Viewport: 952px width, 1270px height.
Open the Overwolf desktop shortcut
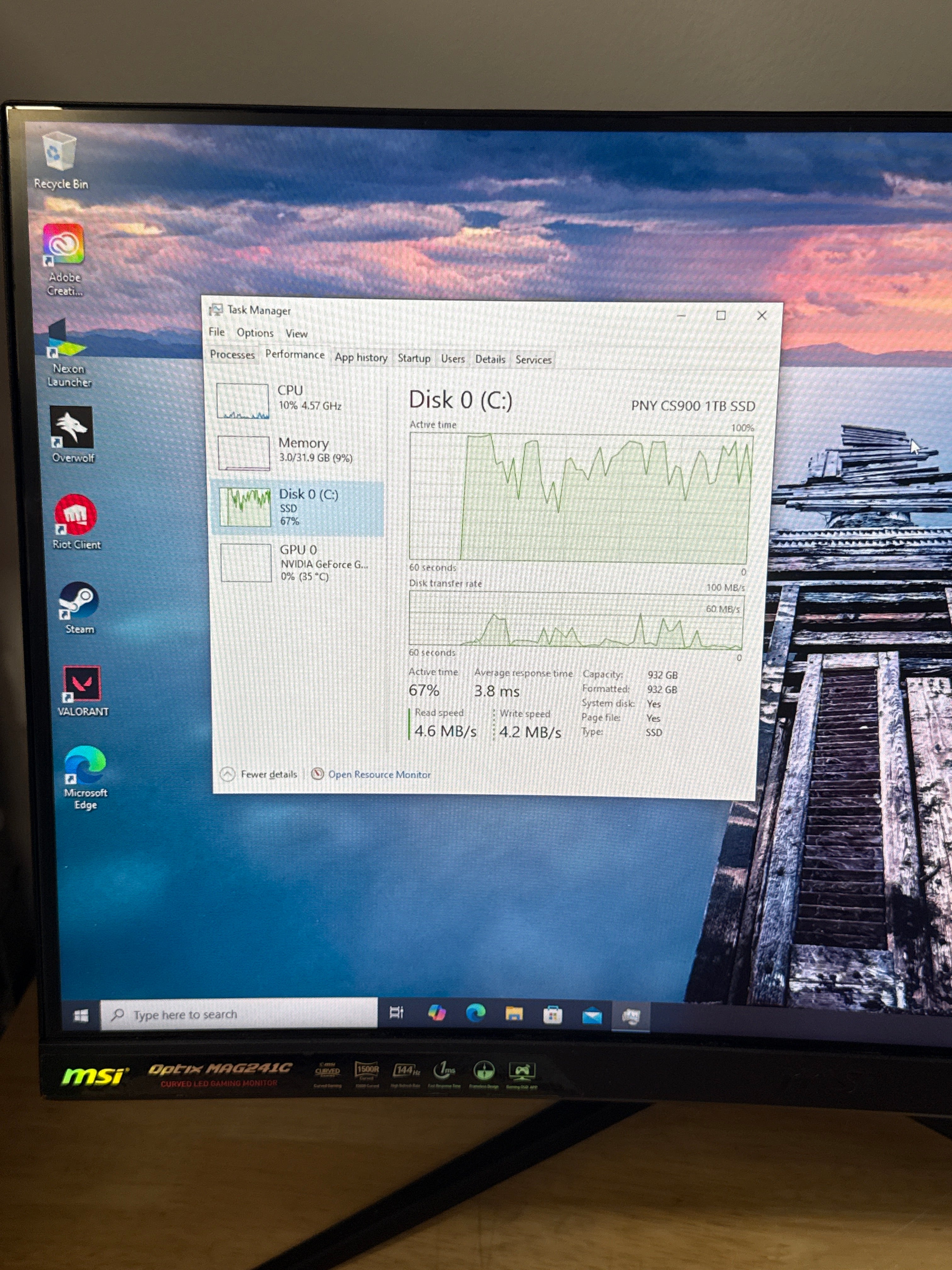coord(72,435)
